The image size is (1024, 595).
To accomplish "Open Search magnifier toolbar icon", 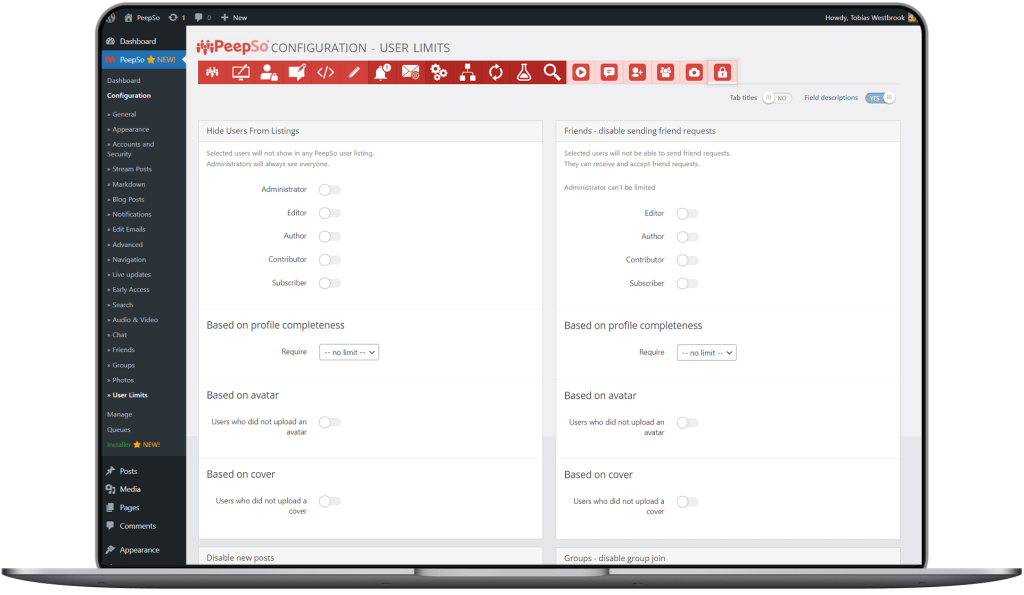I will (552, 72).
